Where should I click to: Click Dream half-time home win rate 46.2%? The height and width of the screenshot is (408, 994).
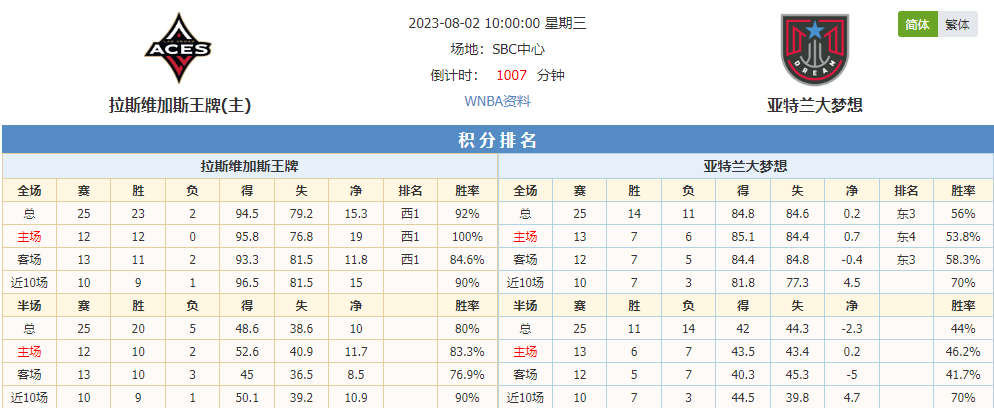click(963, 352)
